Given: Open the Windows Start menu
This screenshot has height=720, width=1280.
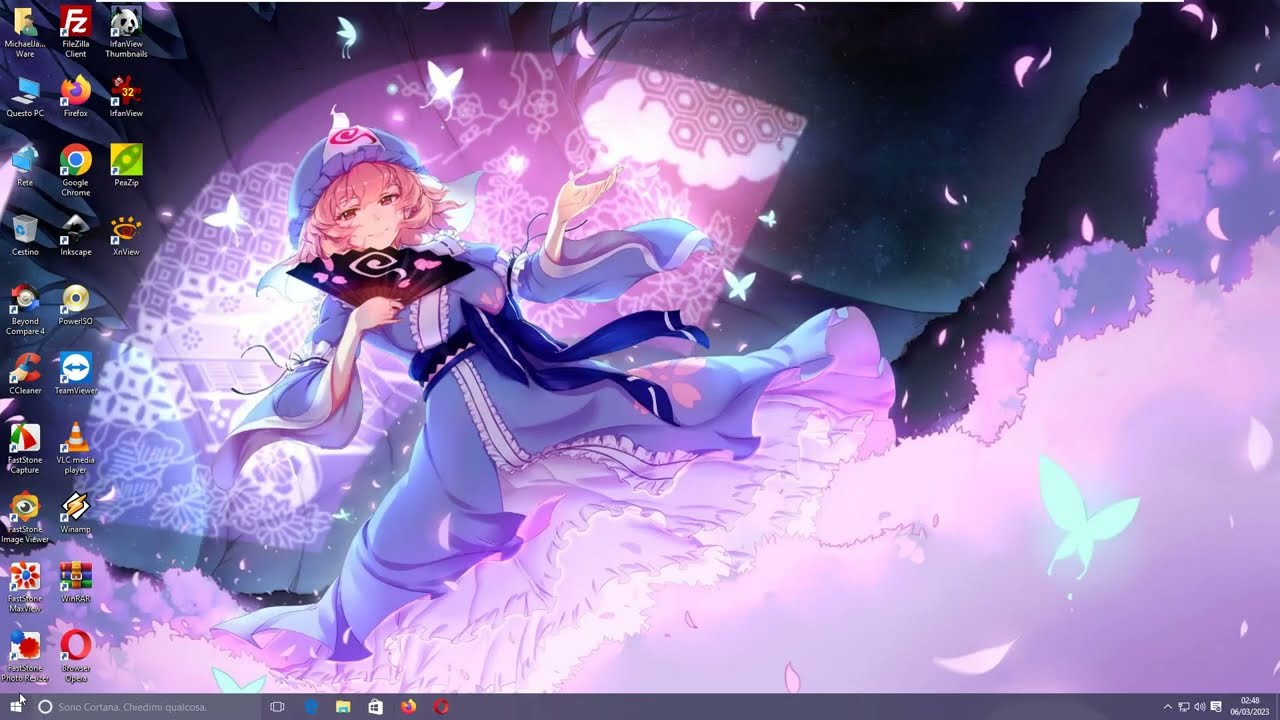Looking at the screenshot, I should [16, 706].
